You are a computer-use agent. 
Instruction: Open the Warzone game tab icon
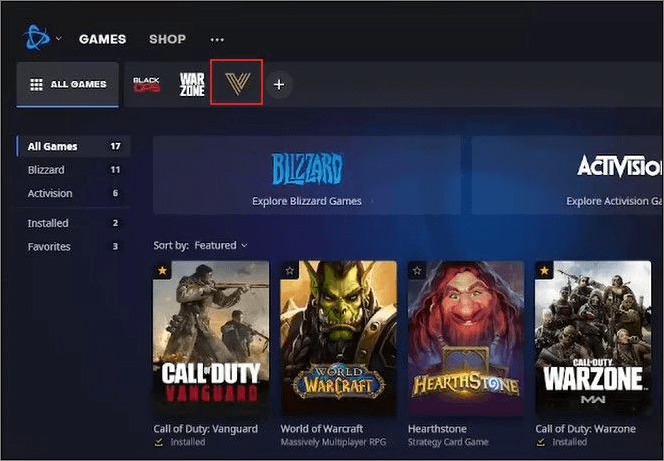pos(192,84)
